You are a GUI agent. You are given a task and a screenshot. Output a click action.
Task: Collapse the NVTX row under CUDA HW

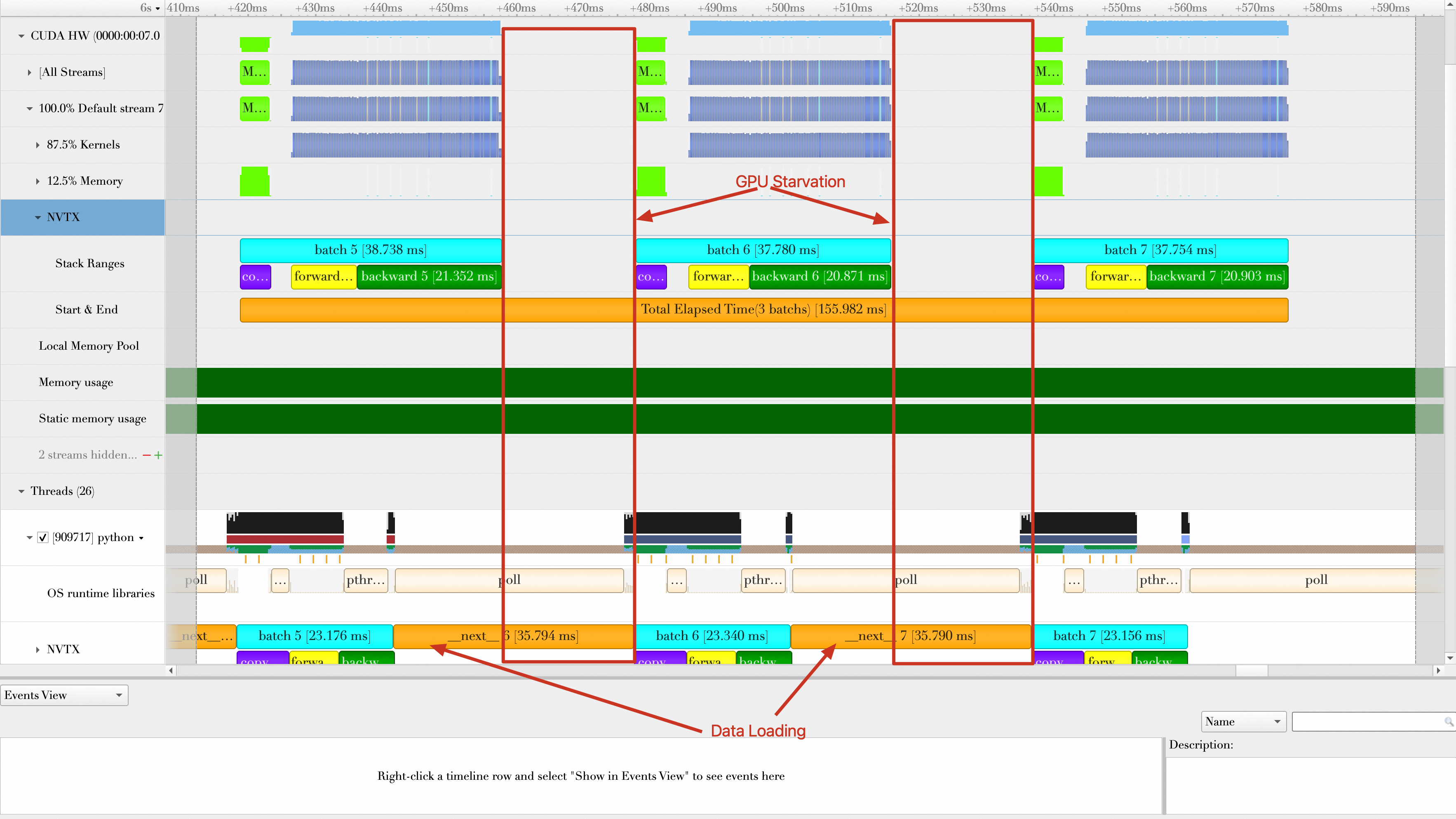38,217
